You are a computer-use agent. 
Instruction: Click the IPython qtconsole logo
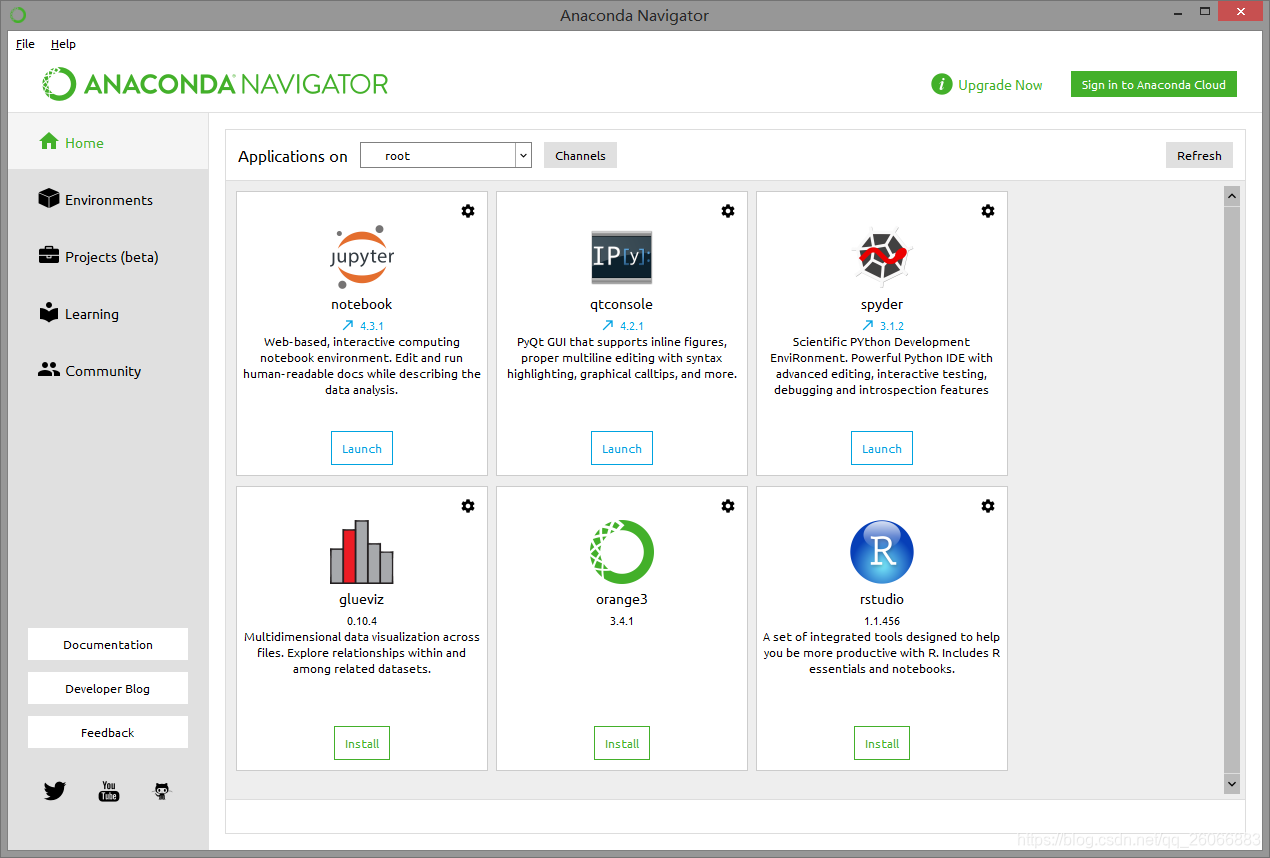tap(622, 257)
